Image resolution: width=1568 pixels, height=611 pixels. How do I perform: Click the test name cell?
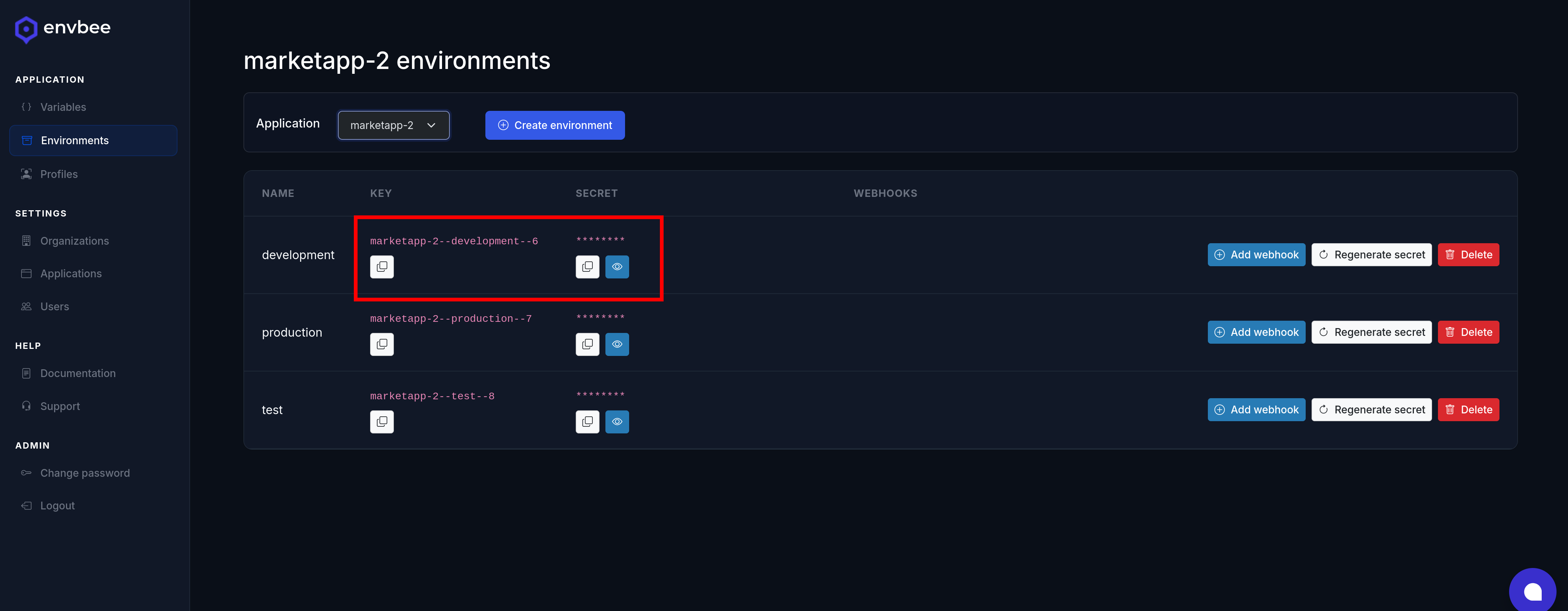tap(272, 410)
